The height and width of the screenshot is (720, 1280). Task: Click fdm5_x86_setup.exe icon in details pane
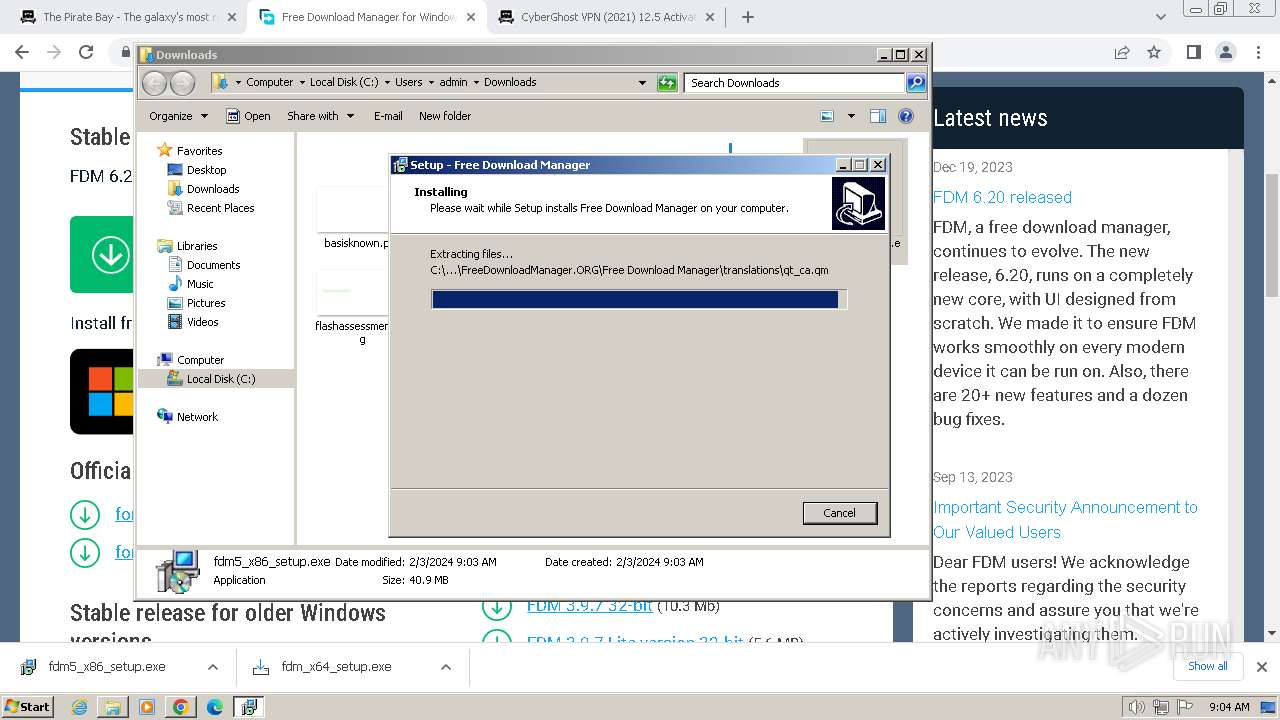click(x=179, y=572)
